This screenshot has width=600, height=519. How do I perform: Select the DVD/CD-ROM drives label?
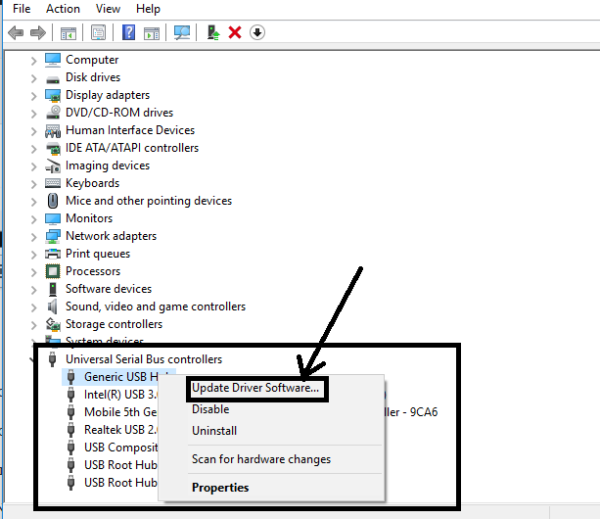pos(119,113)
